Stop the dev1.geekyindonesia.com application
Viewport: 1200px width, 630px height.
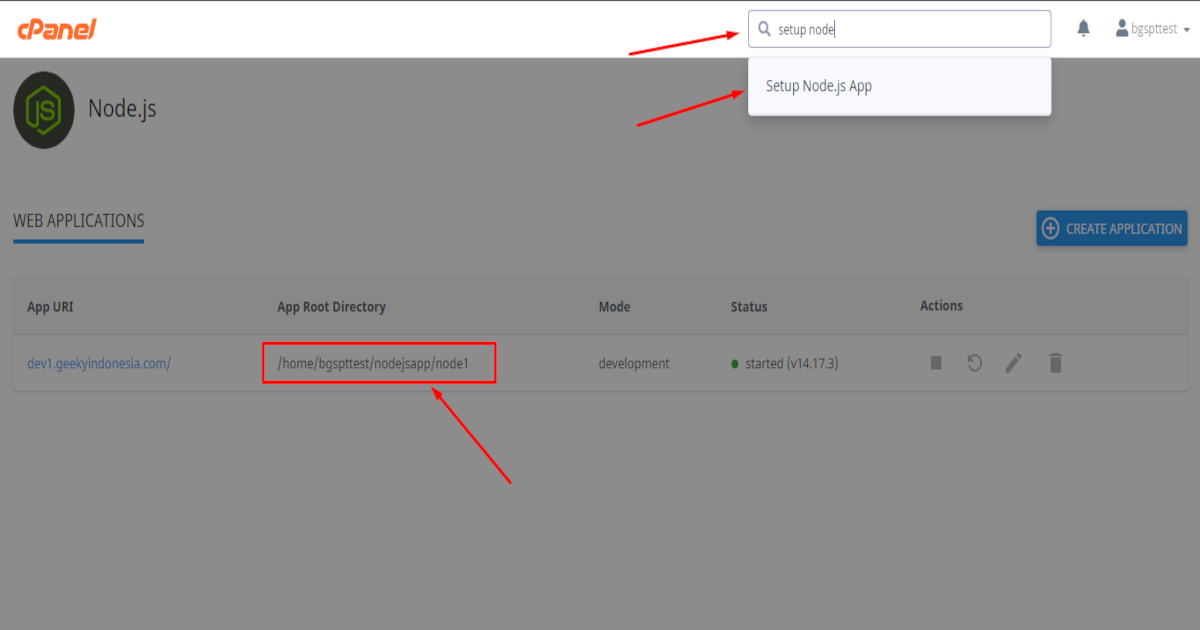click(936, 363)
